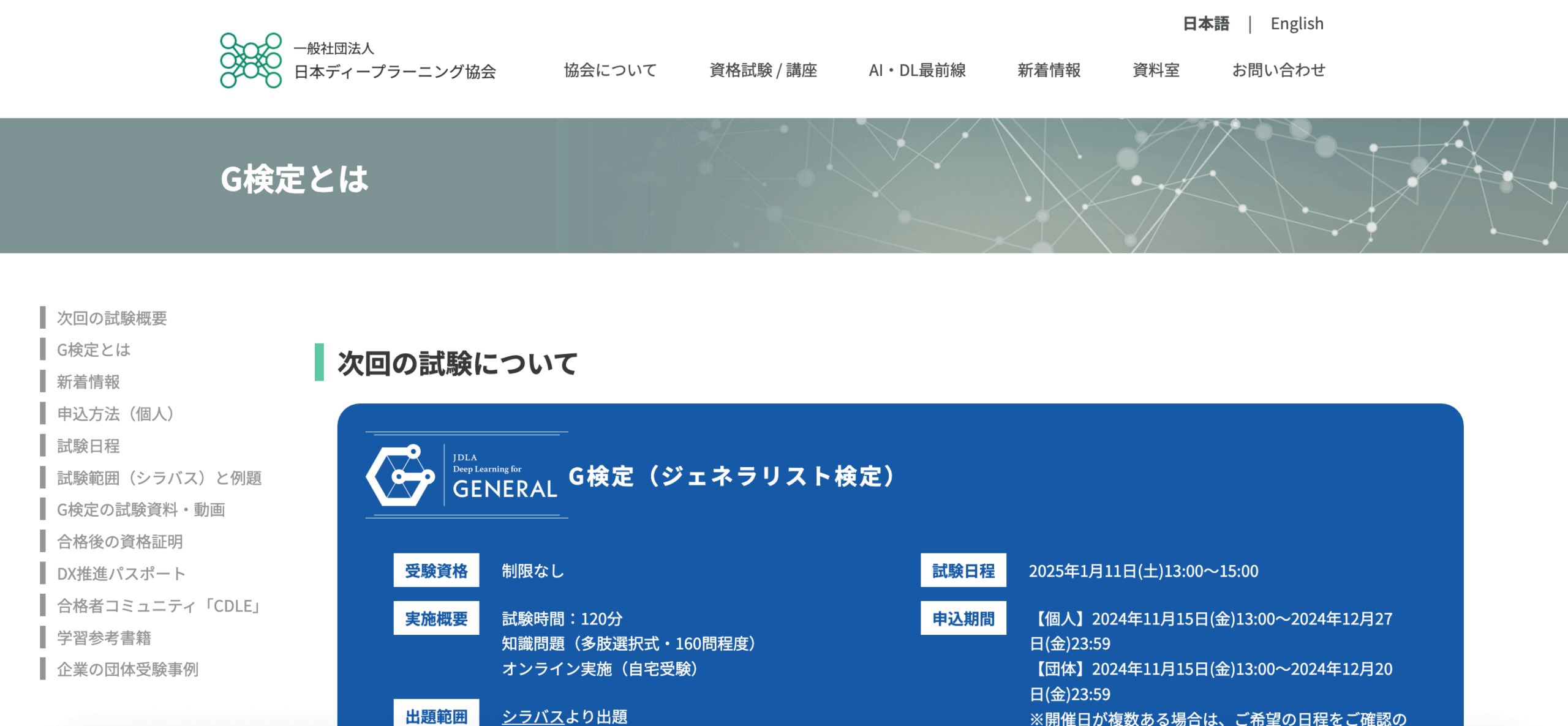
Task: Open 申込方法（個人） sidebar link
Action: (x=117, y=414)
